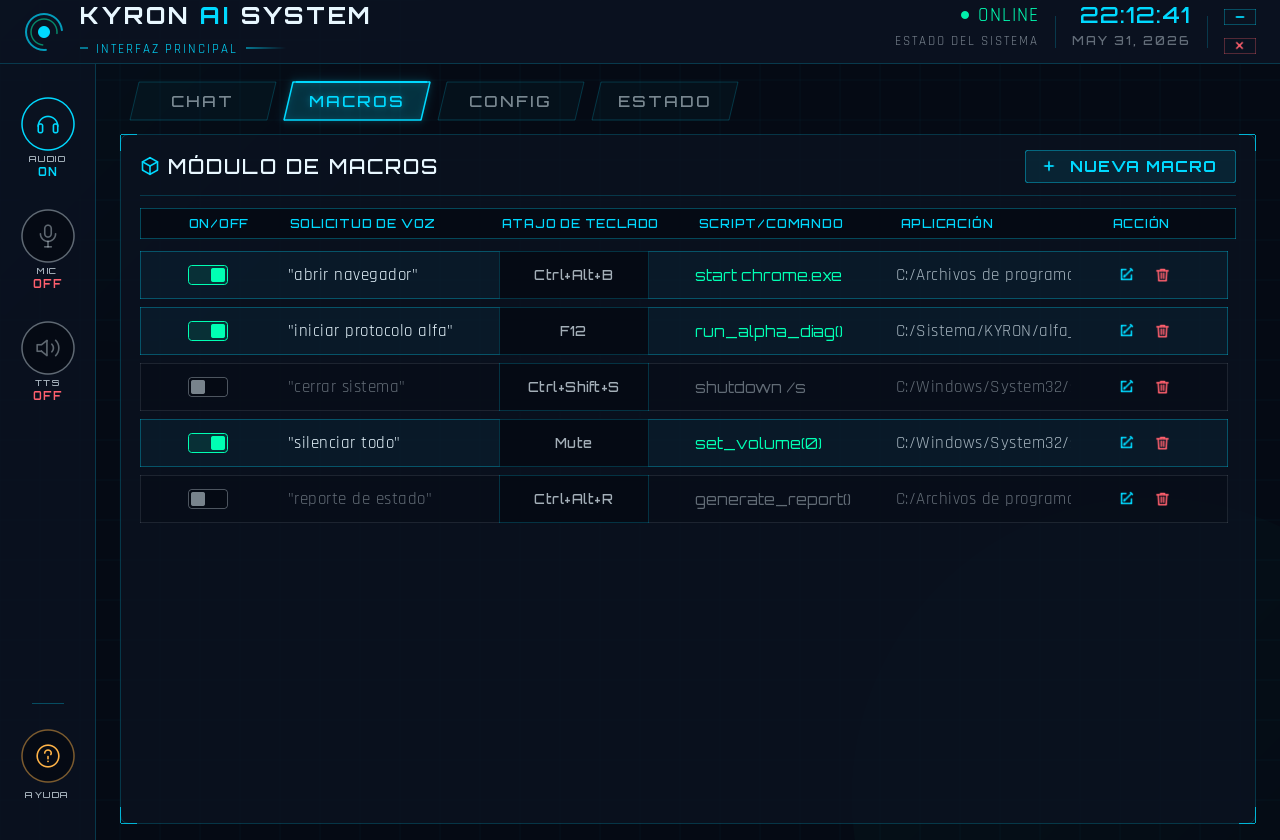Turn on the Mic microphone icon

[x=48, y=236]
